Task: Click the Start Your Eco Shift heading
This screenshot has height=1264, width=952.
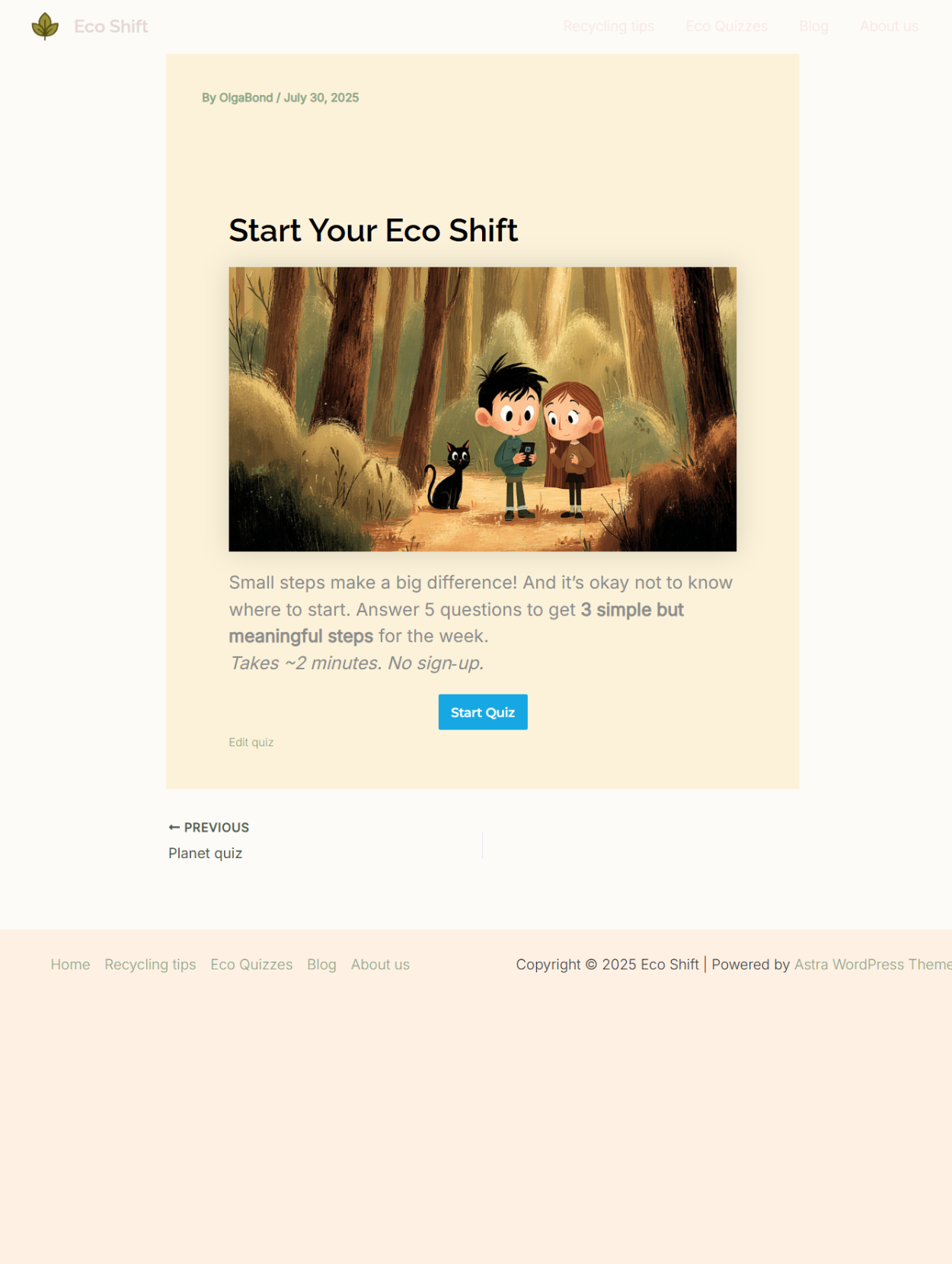Action: click(373, 230)
